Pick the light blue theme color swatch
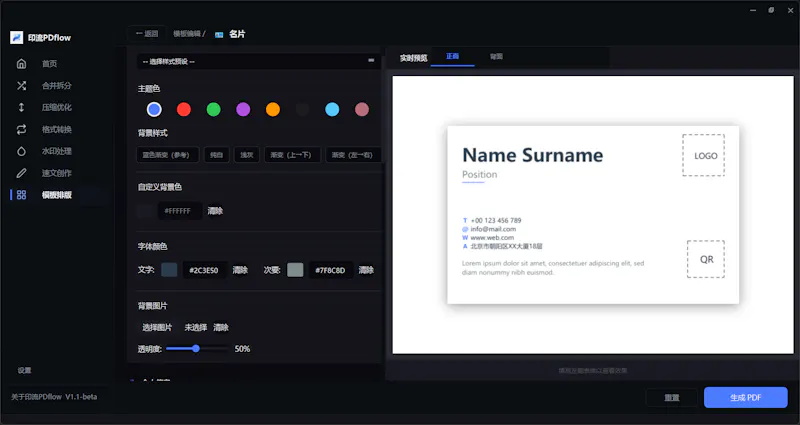This screenshot has width=800, height=425. coord(332,109)
